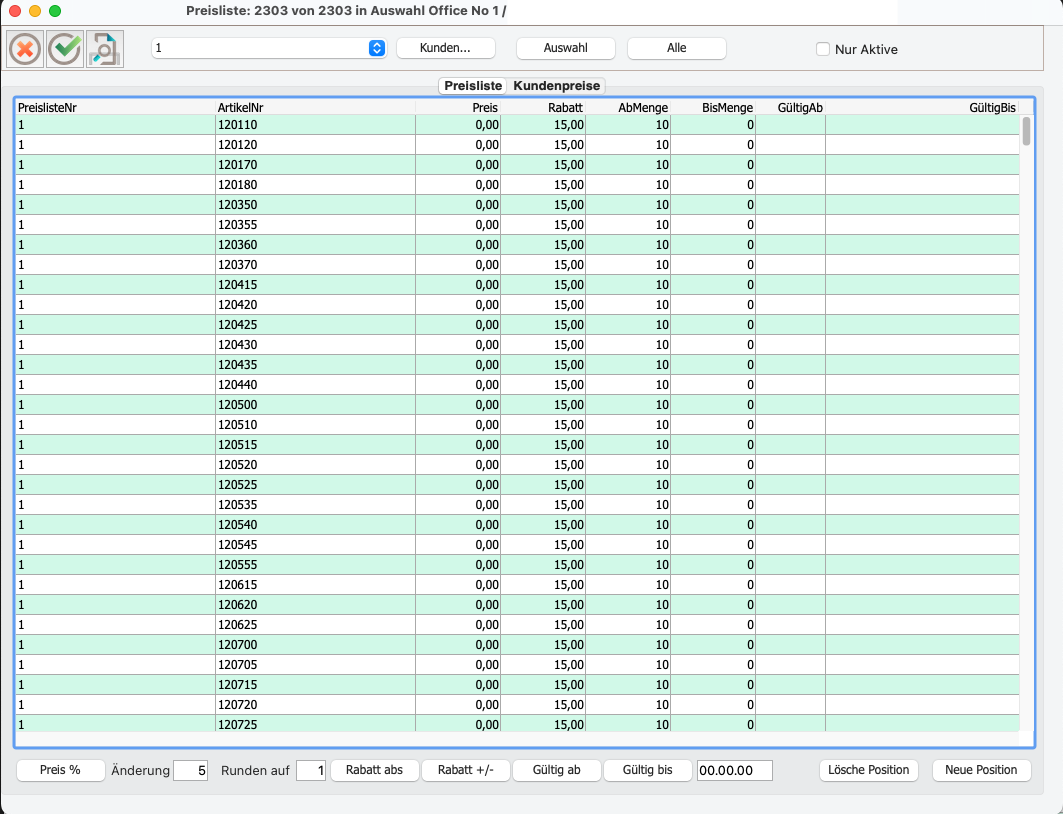Select article number 120415
1063x814 pixels.
coord(237,285)
